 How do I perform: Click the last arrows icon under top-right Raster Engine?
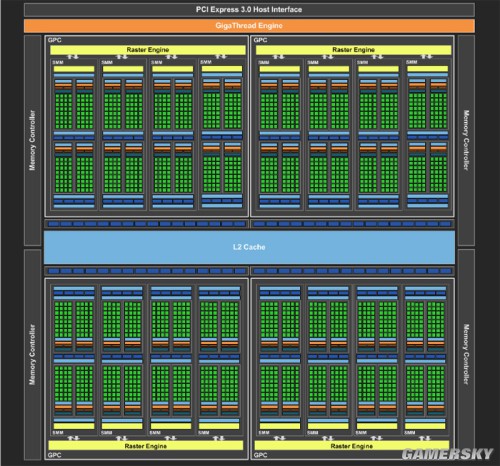pos(426,57)
